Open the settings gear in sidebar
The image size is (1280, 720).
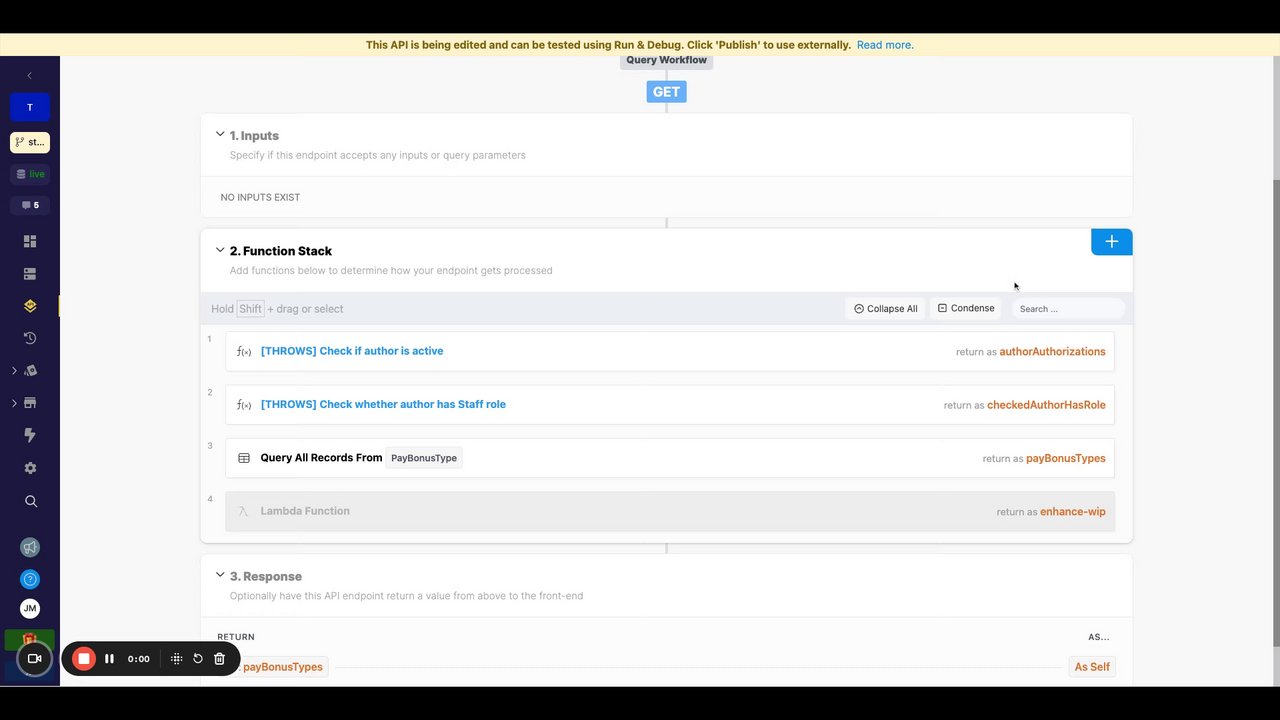(x=30, y=468)
